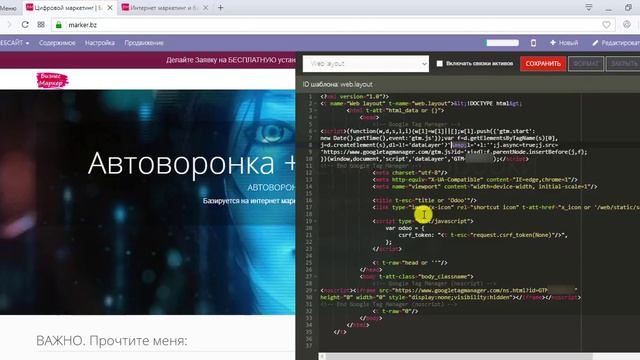
Task: Open the Web layout template dropdown
Action: click(x=366, y=64)
